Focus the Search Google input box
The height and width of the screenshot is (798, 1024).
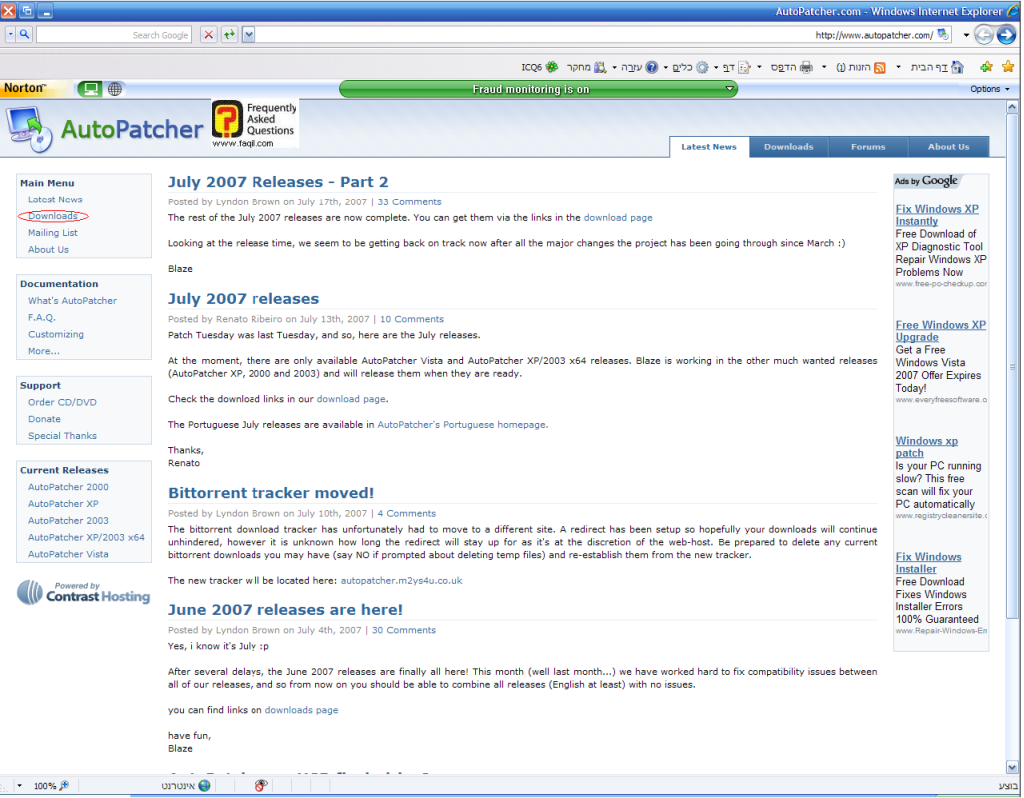[114, 35]
